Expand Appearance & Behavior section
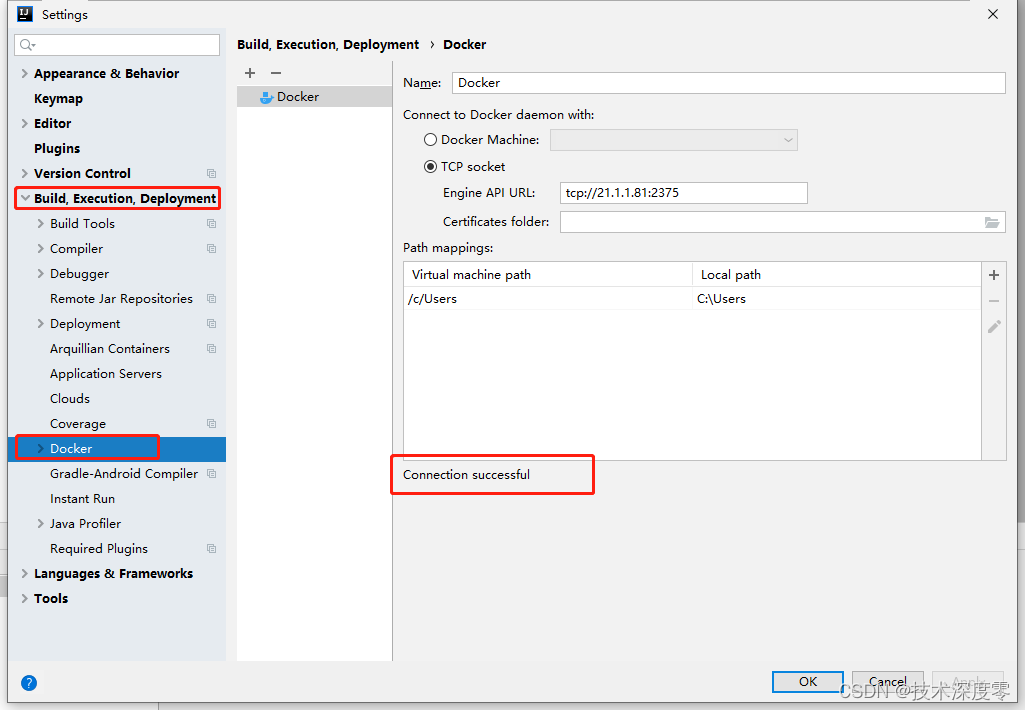The image size is (1025, 710). 24,73
